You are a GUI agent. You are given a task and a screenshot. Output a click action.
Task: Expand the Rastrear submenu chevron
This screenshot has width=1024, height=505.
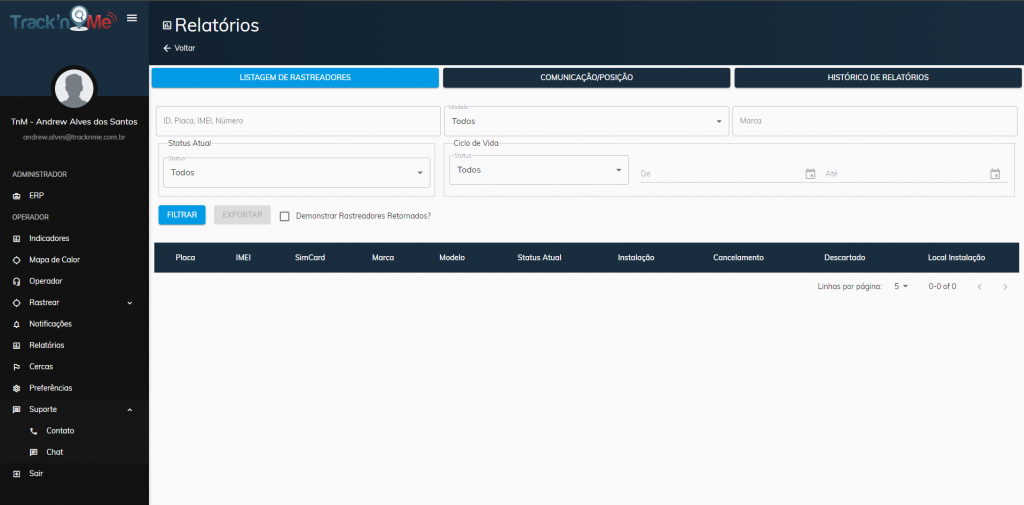click(129, 303)
